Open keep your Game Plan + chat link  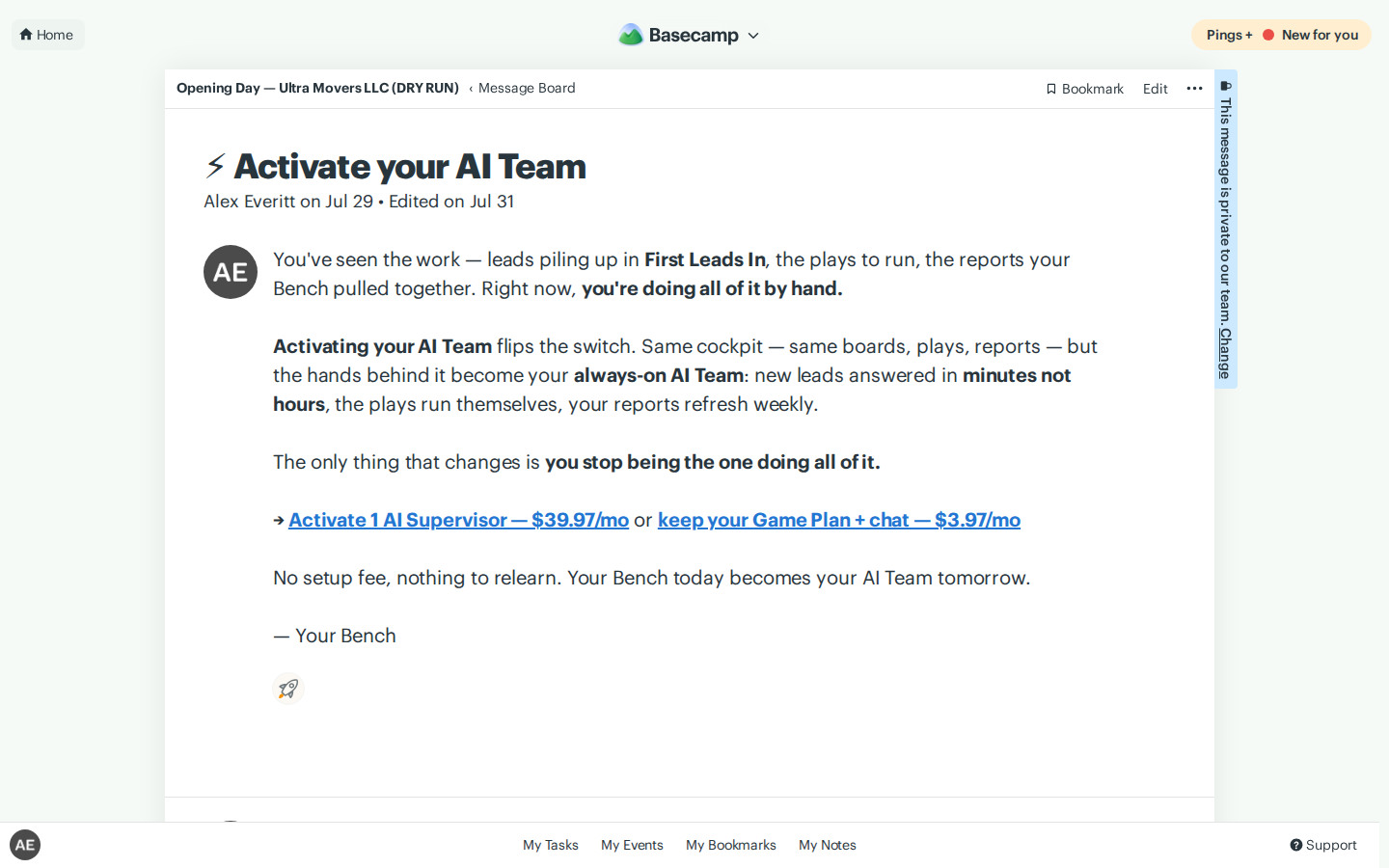[x=839, y=520]
